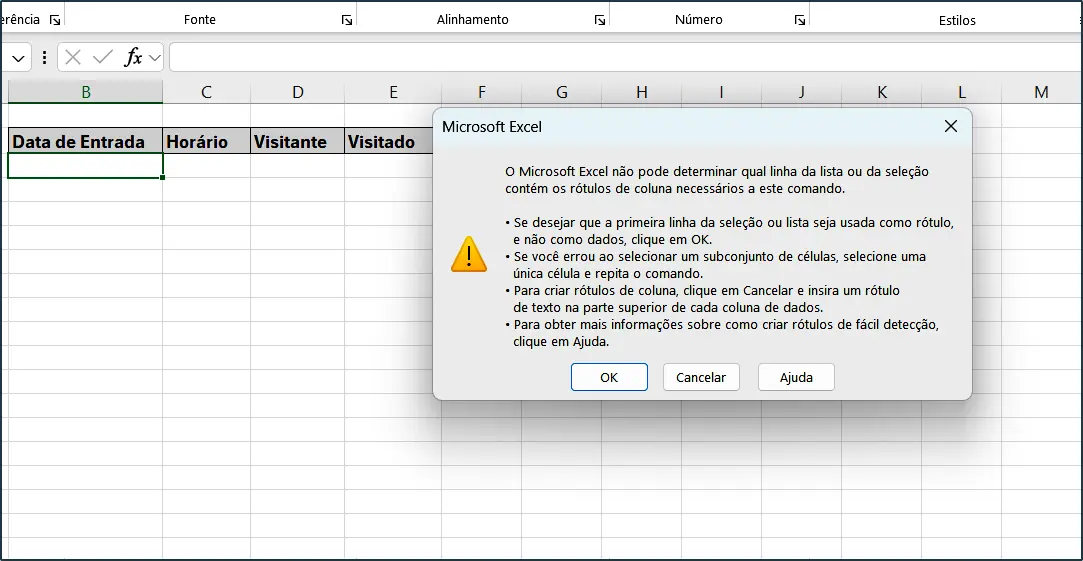Image resolution: width=1083 pixels, height=561 pixels.
Task: Open the Alinhamento dialog launcher
Action: click(600, 21)
